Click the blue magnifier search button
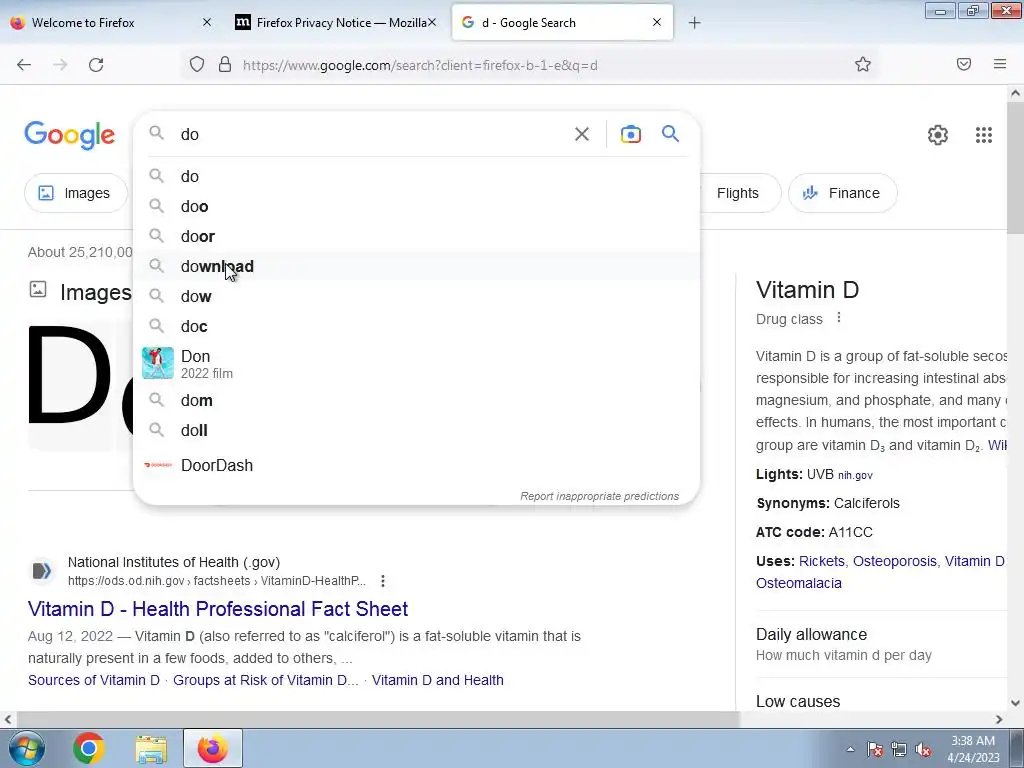Screen dimensions: 1024x768 point(670,134)
